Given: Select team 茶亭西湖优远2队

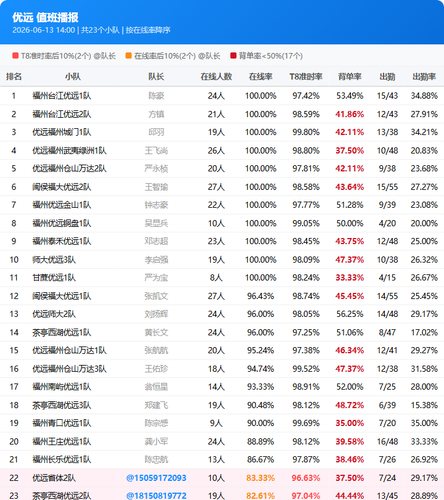Looking at the screenshot, I should [x=62, y=496].
